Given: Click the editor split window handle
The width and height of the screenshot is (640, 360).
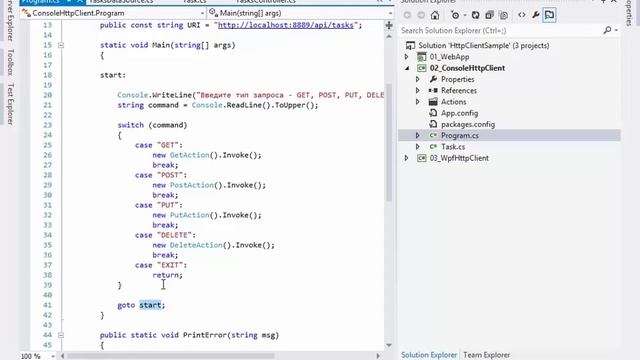Looking at the screenshot, I should (x=389, y=25).
